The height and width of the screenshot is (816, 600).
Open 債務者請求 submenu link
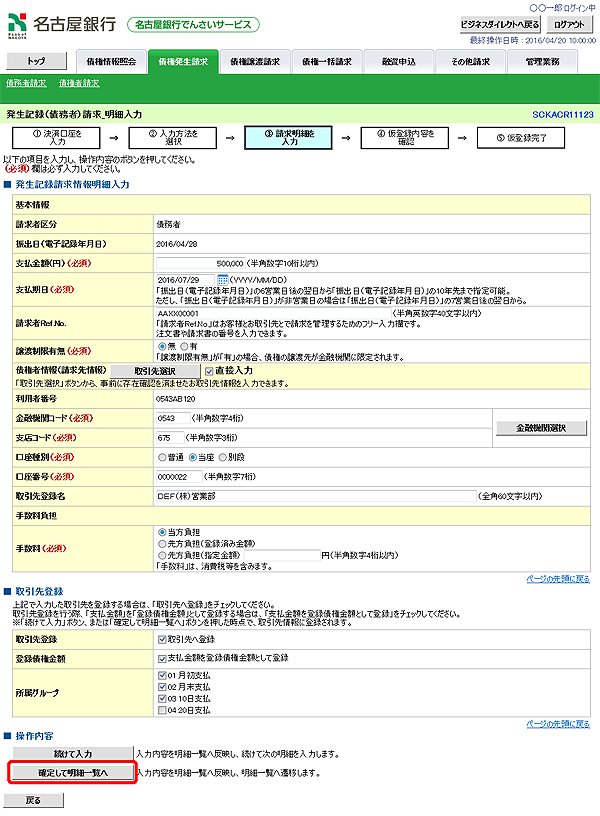tap(26, 83)
